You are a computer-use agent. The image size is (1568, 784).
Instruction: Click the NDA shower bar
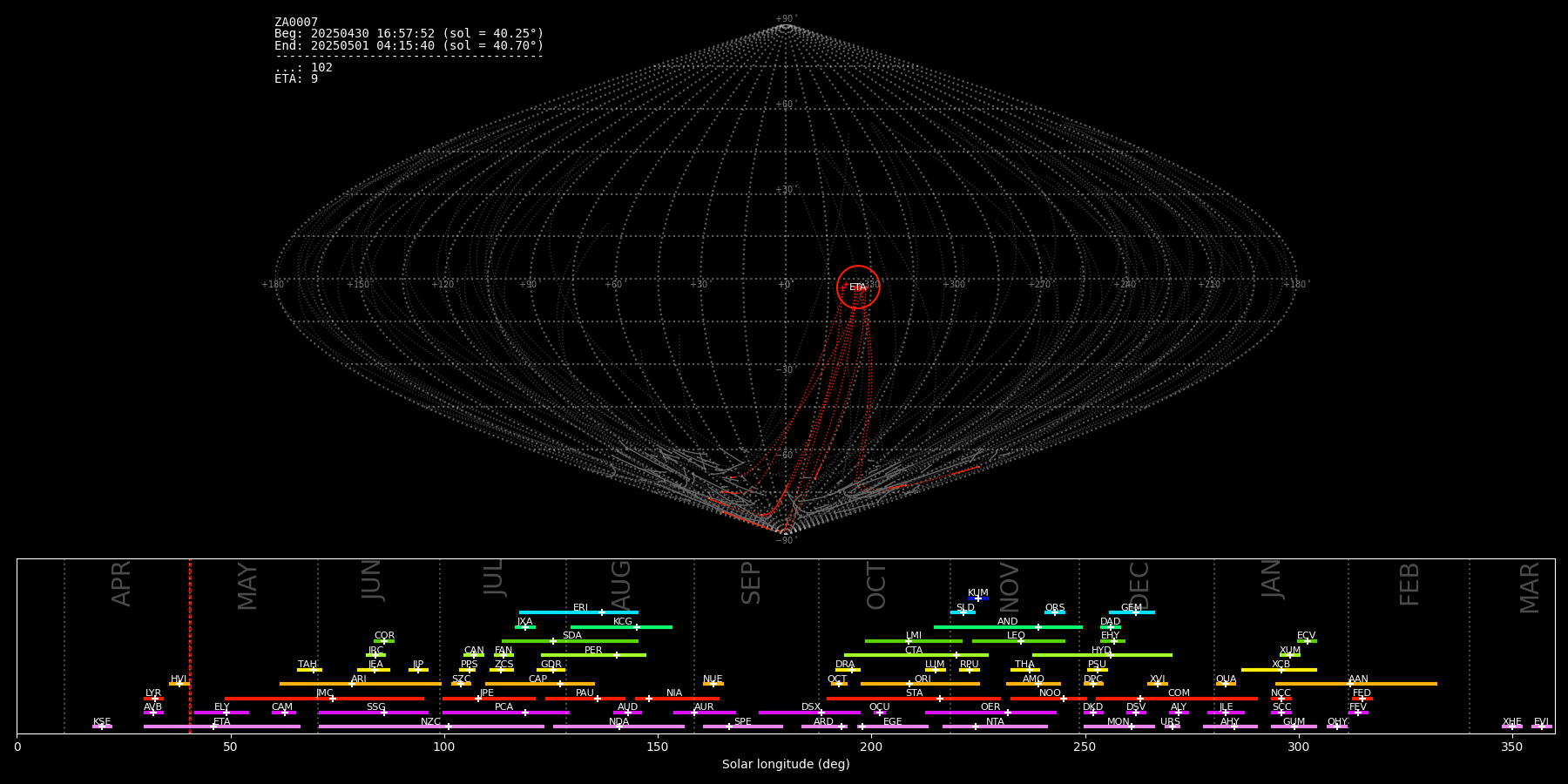pyautogui.click(x=618, y=727)
